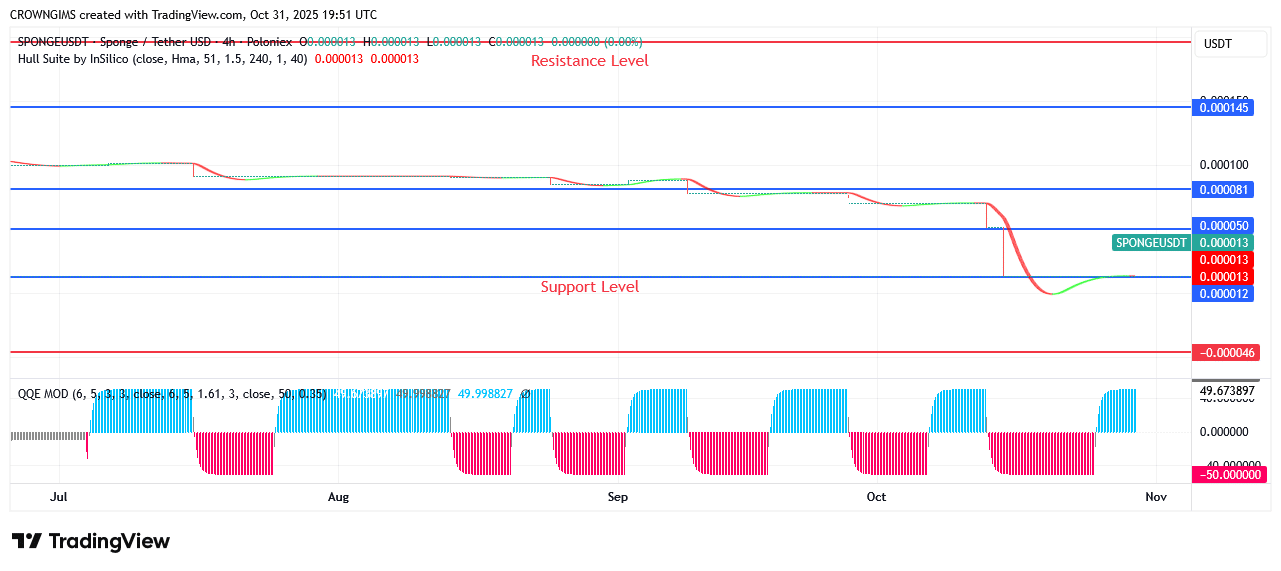Click the null-value symbol after QQE MOD values
The image size is (1281, 571).
point(525,394)
